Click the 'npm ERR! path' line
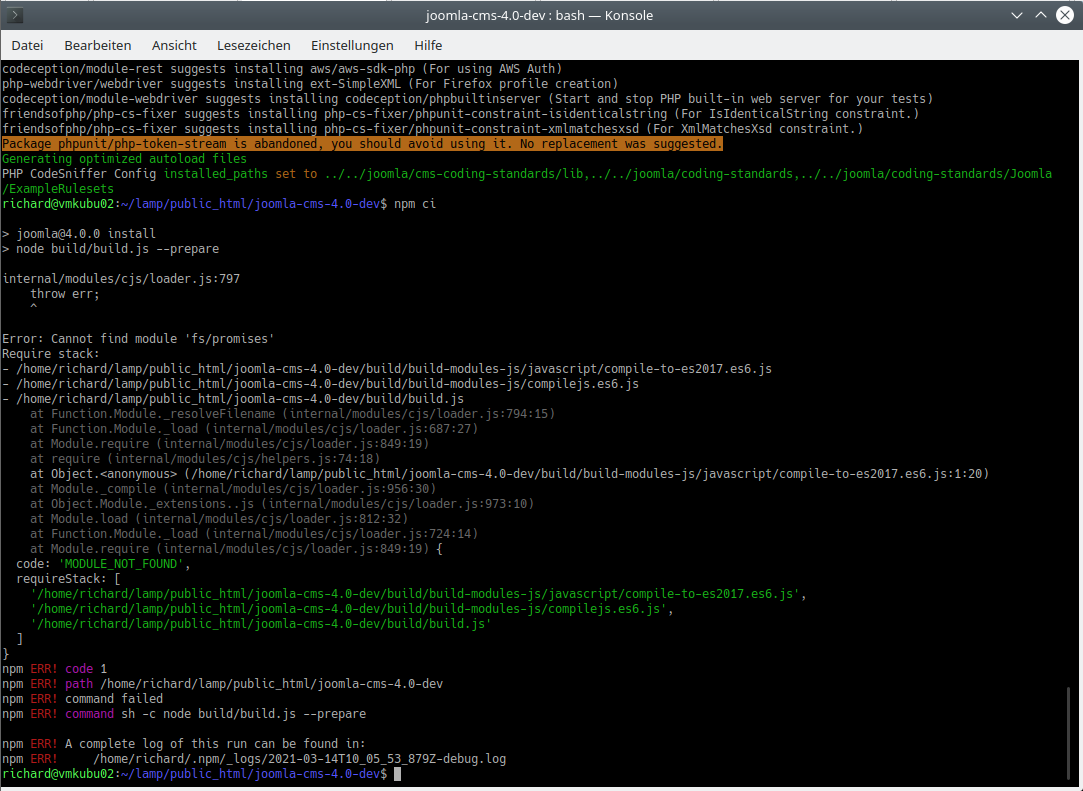This screenshot has width=1083, height=791. (222, 684)
